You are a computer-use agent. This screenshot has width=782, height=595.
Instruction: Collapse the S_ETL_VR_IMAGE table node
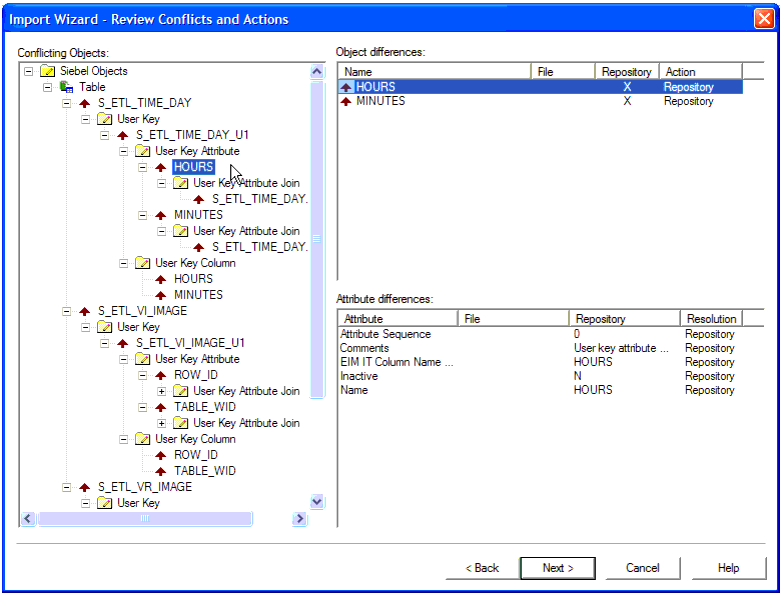click(x=66, y=487)
